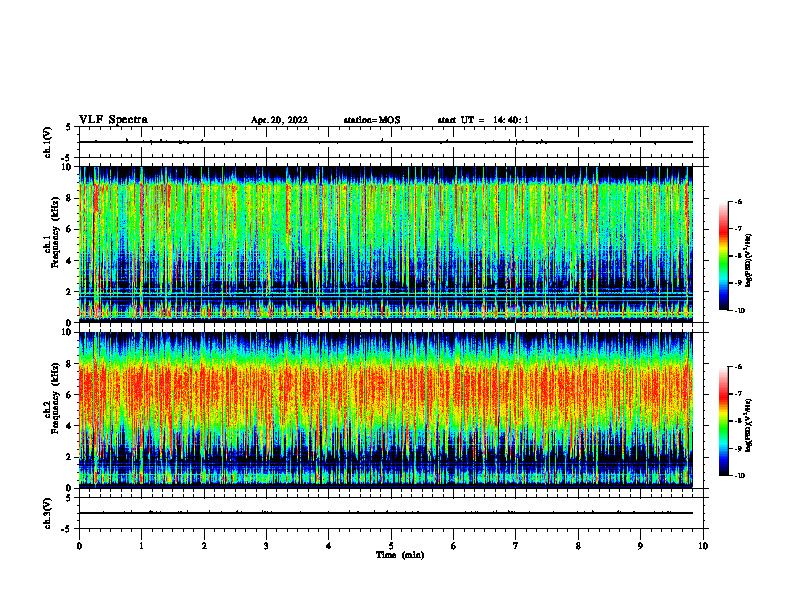Click the "4" tick on the time axis
Screen dimensions: 792x612
pos(329,546)
